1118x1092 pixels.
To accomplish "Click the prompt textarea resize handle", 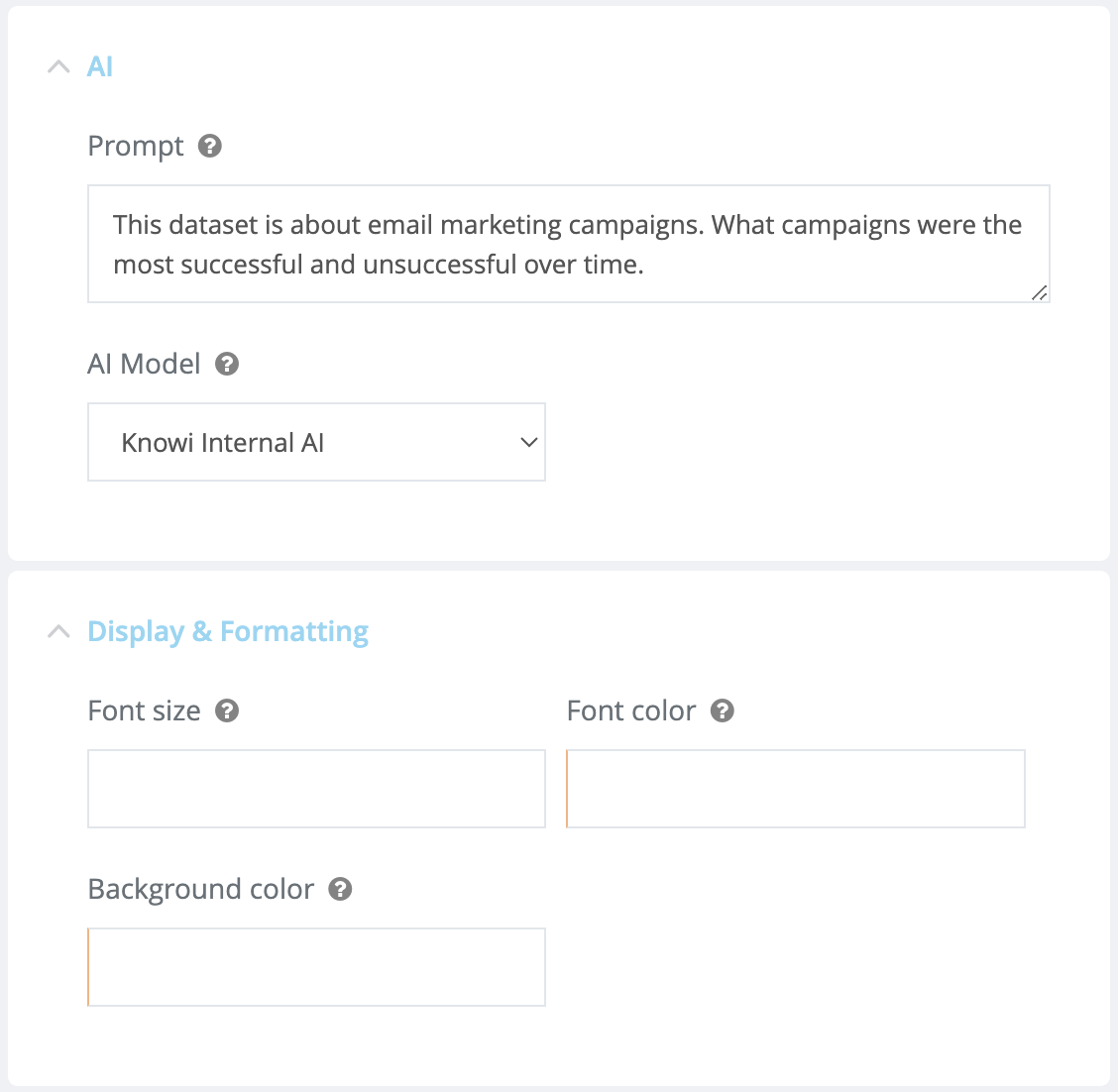I will (x=1040, y=293).
